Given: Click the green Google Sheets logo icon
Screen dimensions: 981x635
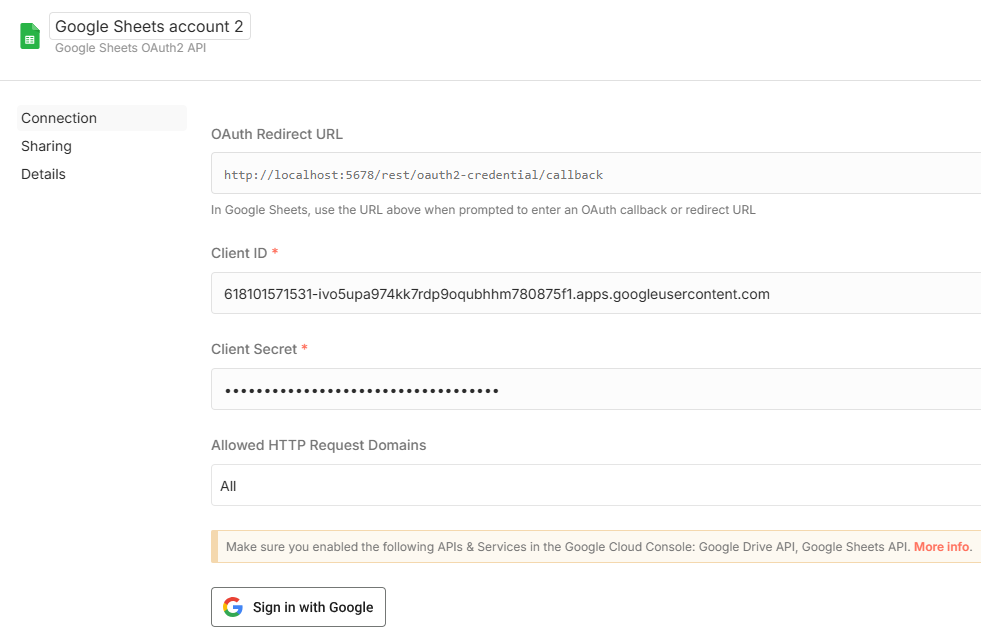Looking at the screenshot, I should [30, 37].
